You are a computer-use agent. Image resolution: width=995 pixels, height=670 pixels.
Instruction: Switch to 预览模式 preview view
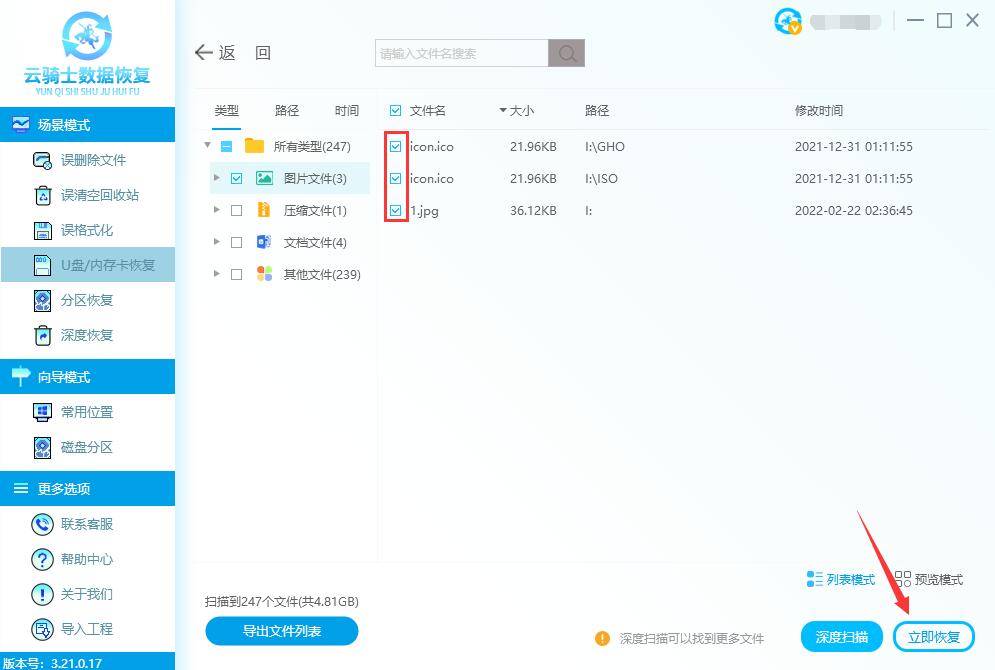(929, 580)
